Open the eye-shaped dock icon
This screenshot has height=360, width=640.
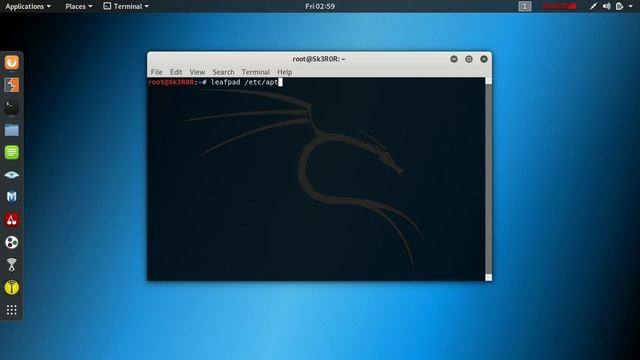click(x=11, y=175)
